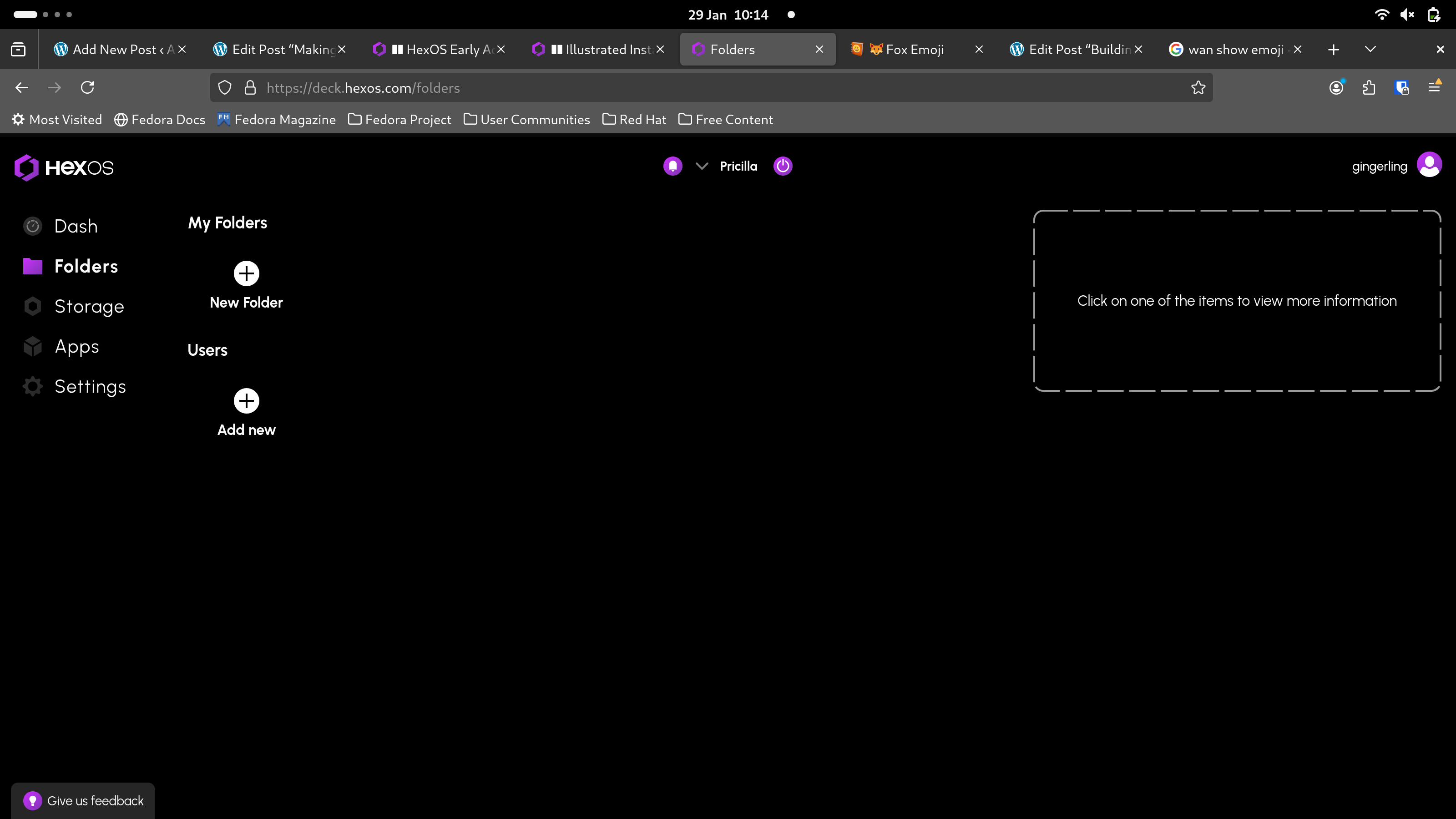Open User Communities bookmark folder

[526, 119]
